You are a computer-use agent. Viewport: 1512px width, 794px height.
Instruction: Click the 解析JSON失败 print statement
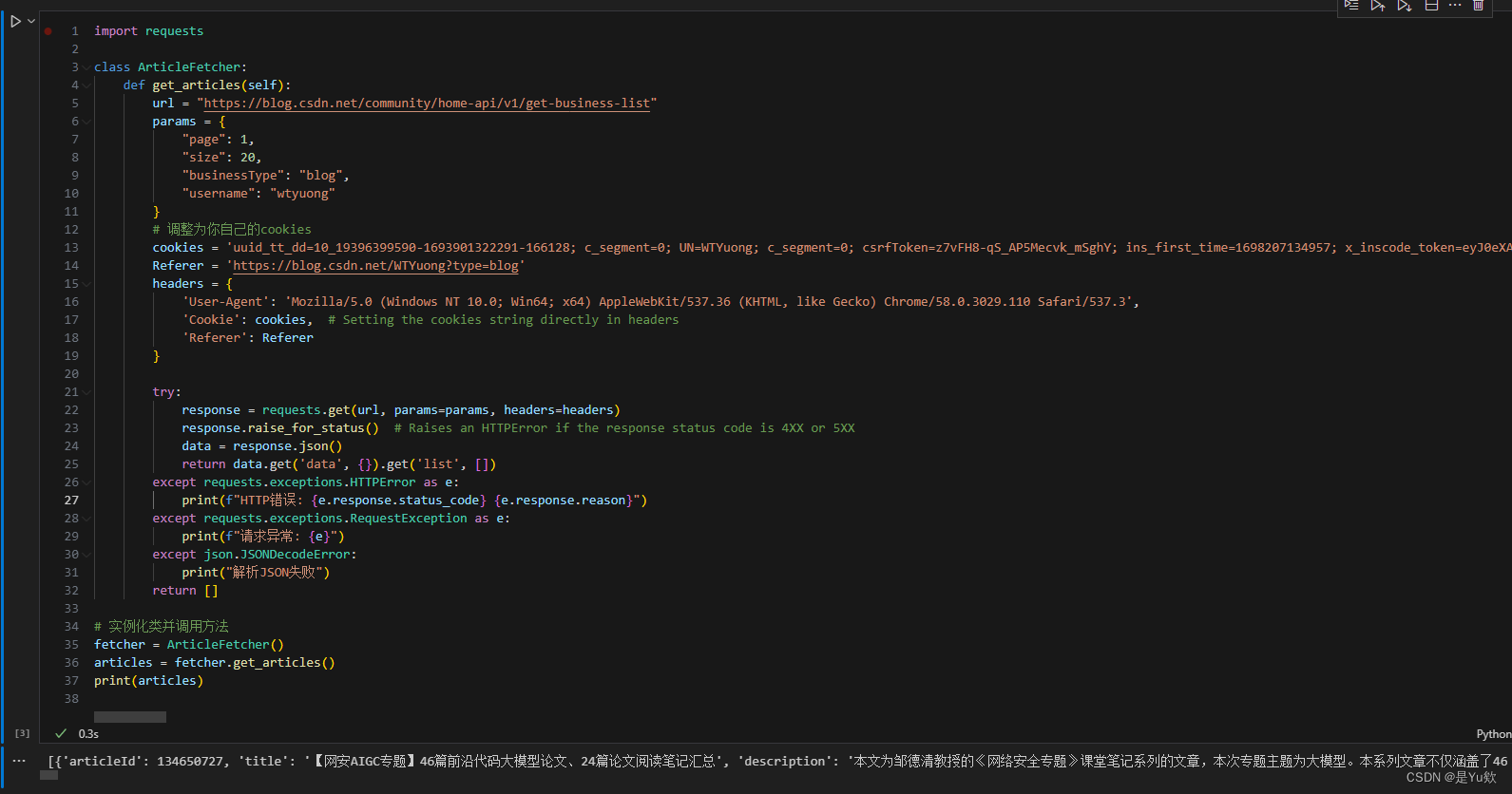[x=256, y=573]
